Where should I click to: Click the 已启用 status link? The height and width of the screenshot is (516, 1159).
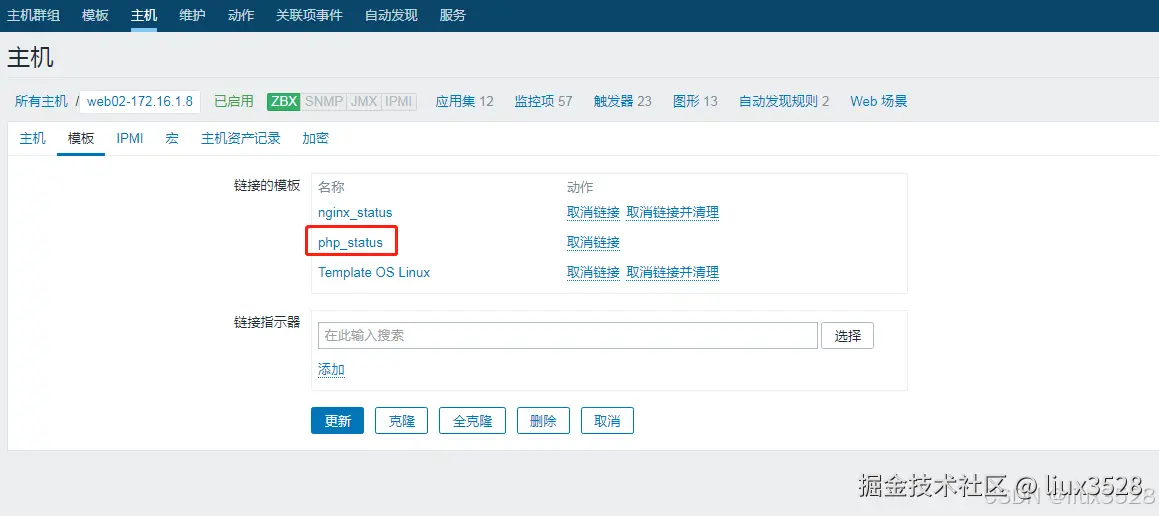coord(234,101)
